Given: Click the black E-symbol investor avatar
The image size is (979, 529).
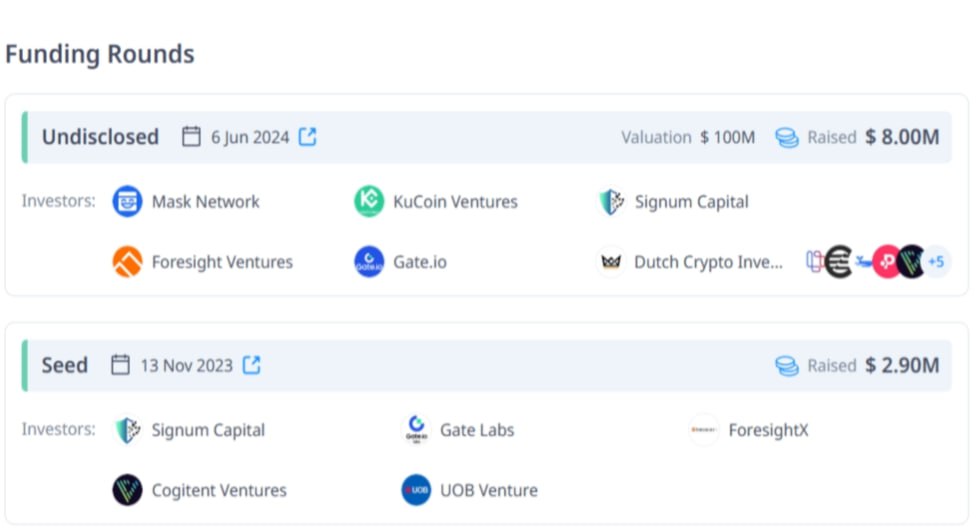Looking at the screenshot, I should (x=839, y=262).
